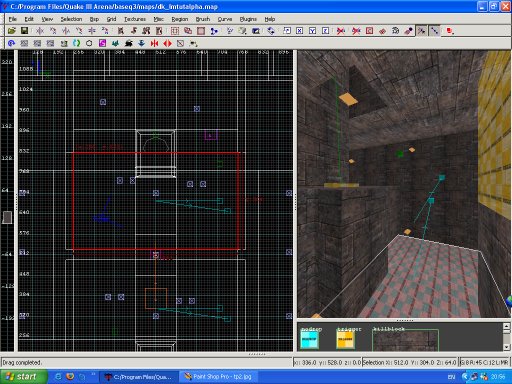This screenshot has height=384, width=512.
Task: Select the orange trigger texture thumbnail
Action: [345, 340]
